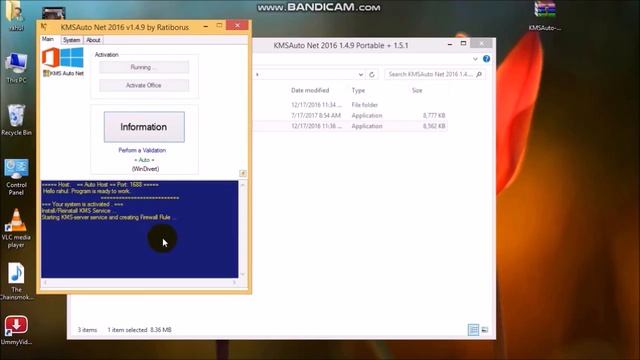The image size is (640, 360).
Task: Launch UmmyVideo downloader shortcut
Action: click(x=16, y=331)
